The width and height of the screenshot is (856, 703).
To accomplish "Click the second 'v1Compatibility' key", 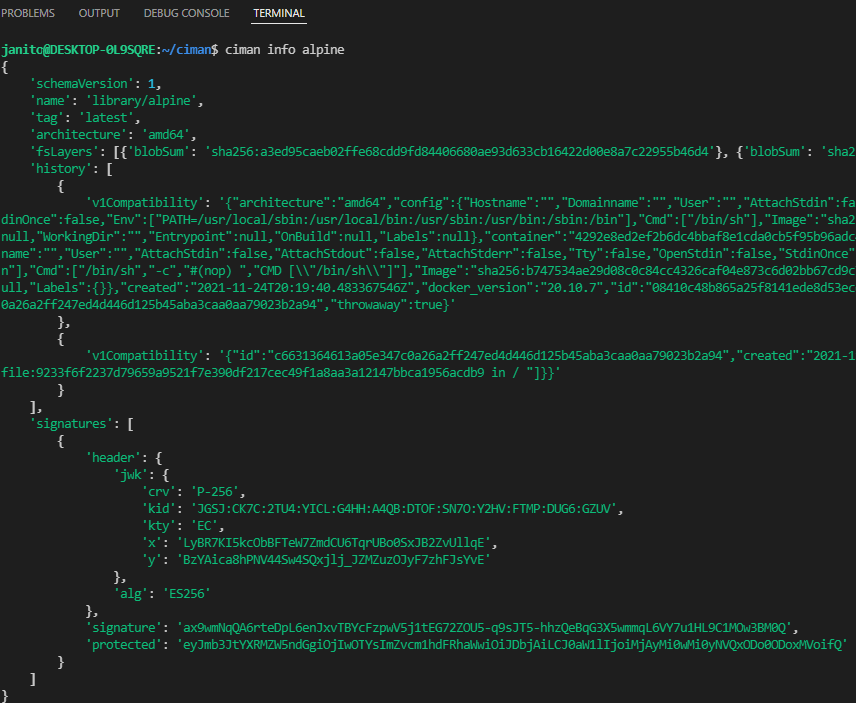I will pos(145,355).
